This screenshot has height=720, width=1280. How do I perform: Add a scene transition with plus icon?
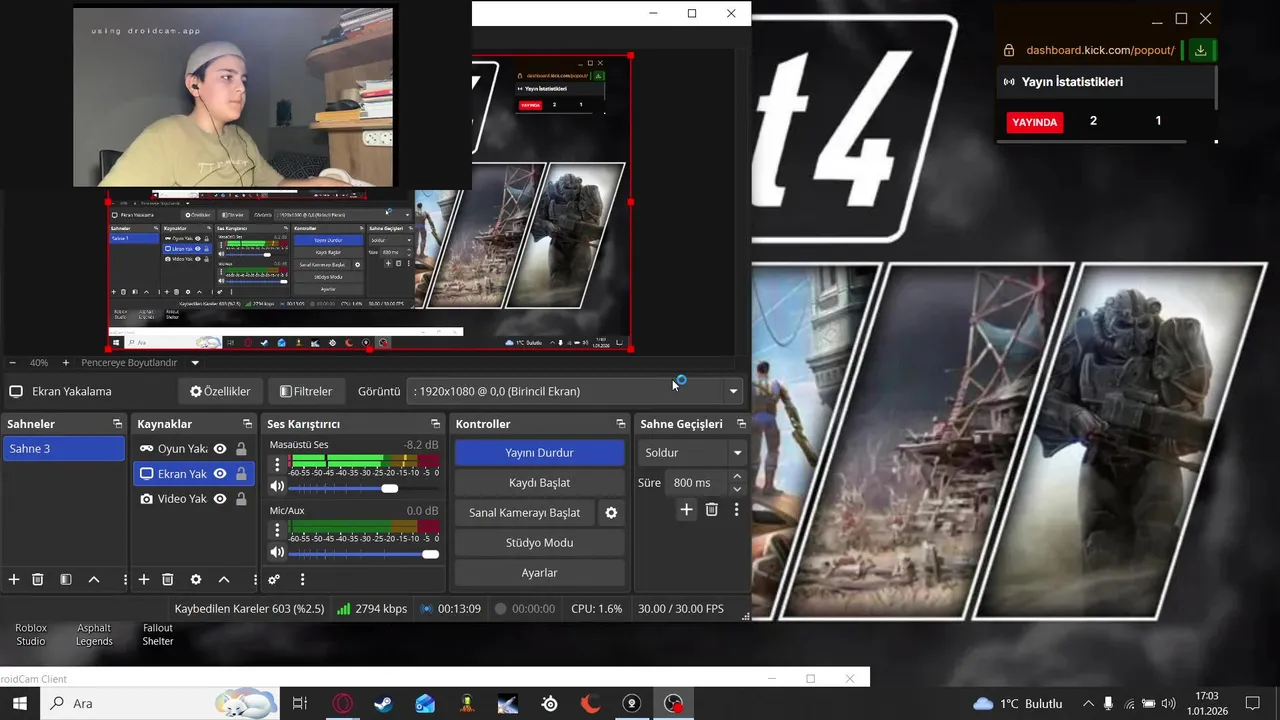click(x=686, y=510)
